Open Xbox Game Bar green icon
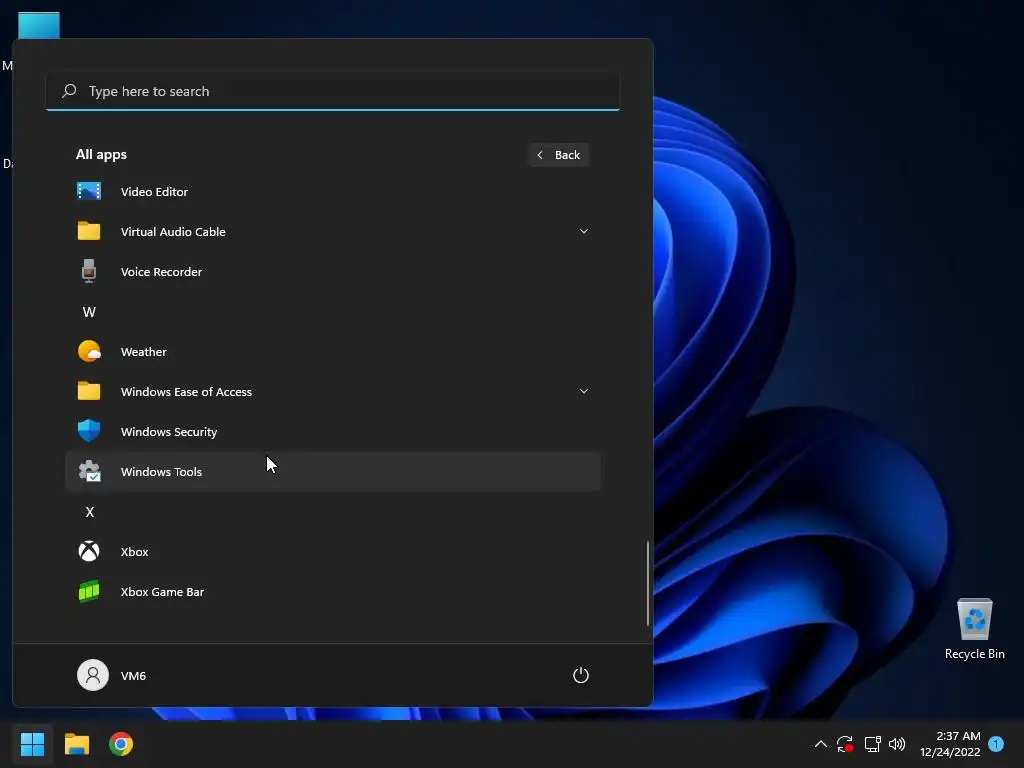 pyautogui.click(x=89, y=591)
